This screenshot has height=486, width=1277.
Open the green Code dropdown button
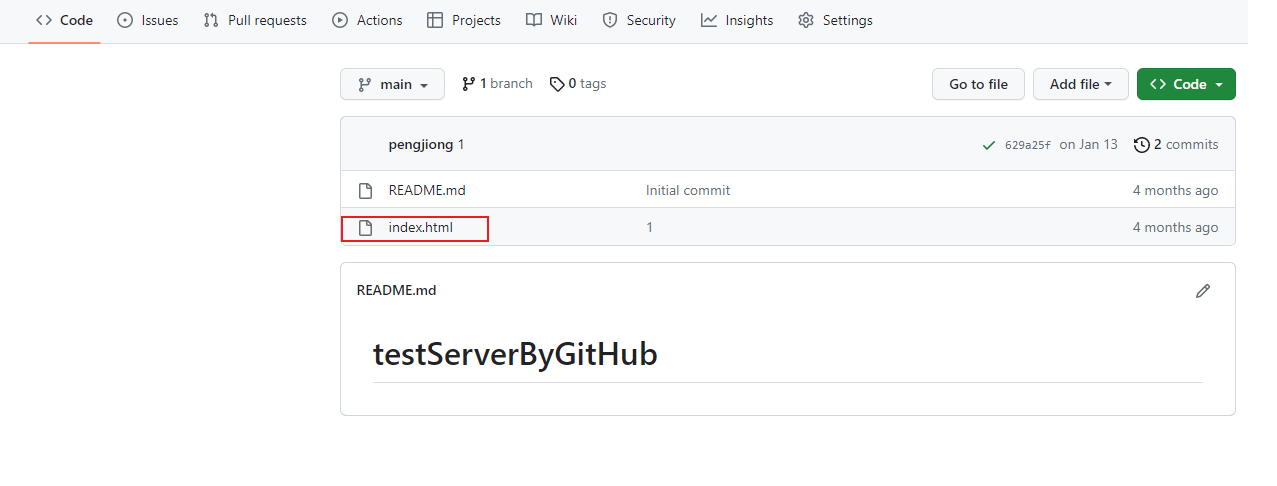pos(1186,84)
